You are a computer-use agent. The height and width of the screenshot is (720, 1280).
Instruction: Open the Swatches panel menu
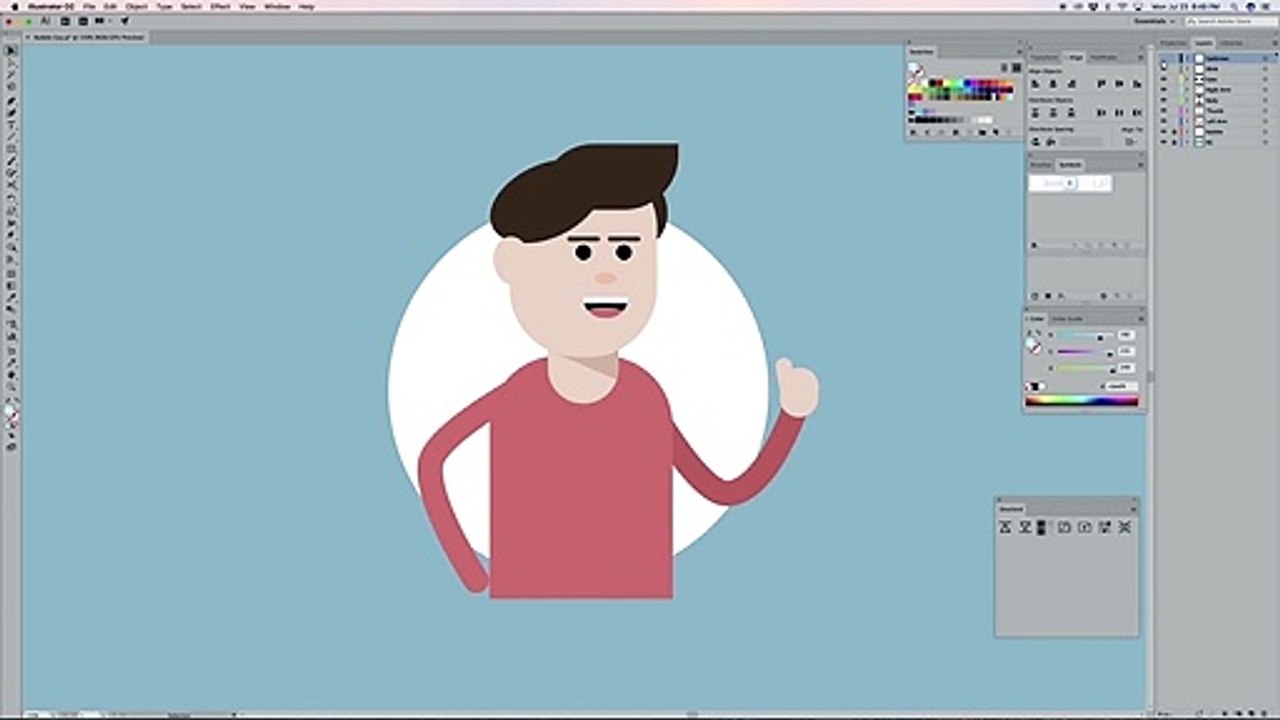point(1020,52)
